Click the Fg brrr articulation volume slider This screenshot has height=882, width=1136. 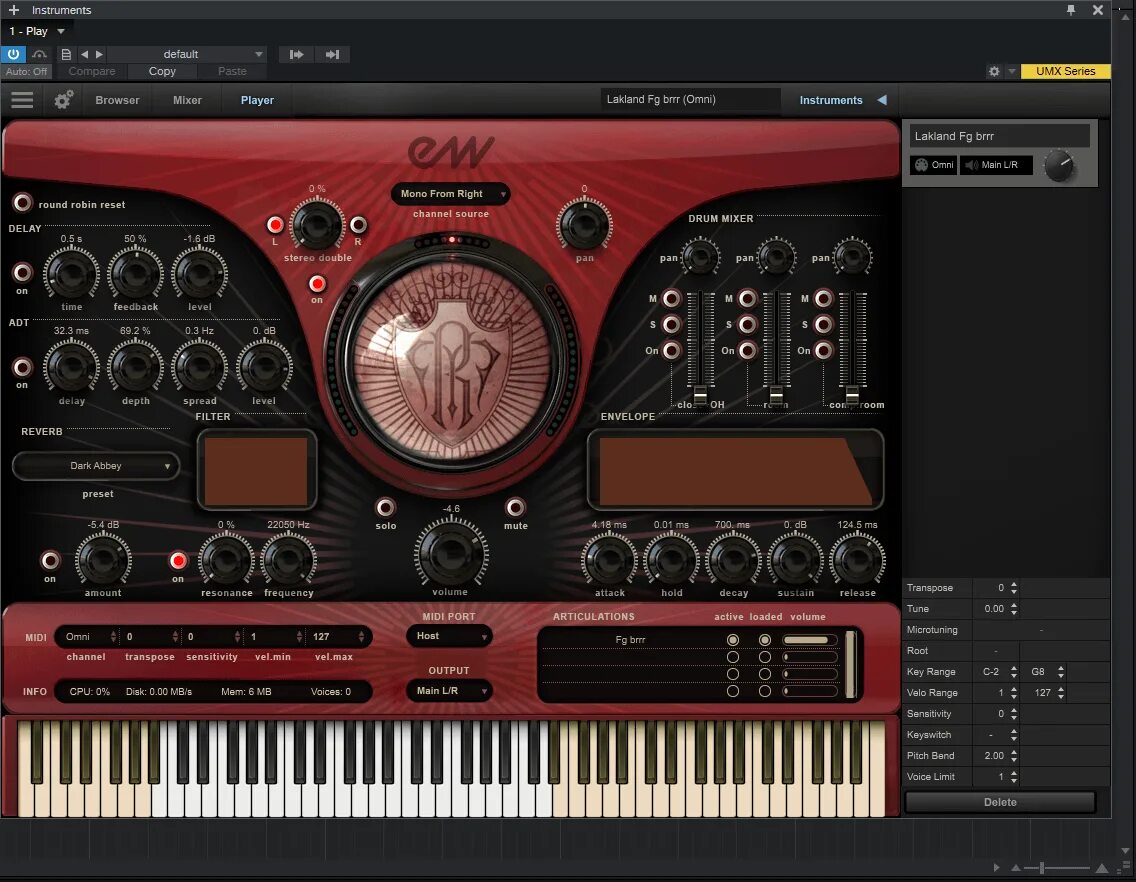pyautogui.click(x=810, y=640)
